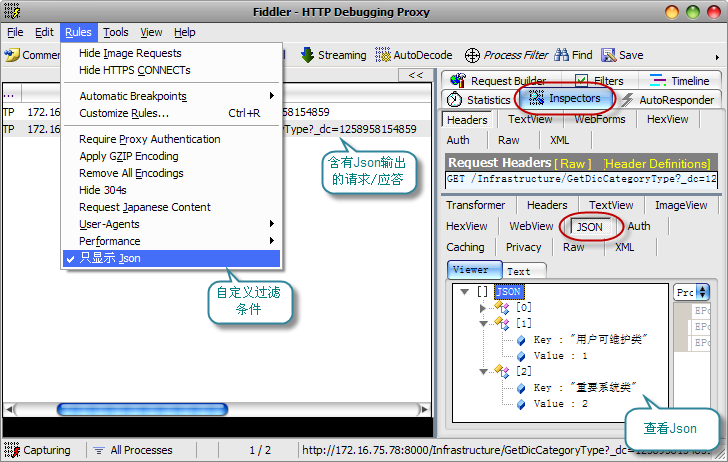Click the AutoDecode toolbar icon
Viewport: 728px width, 462px height.
(384, 55)
